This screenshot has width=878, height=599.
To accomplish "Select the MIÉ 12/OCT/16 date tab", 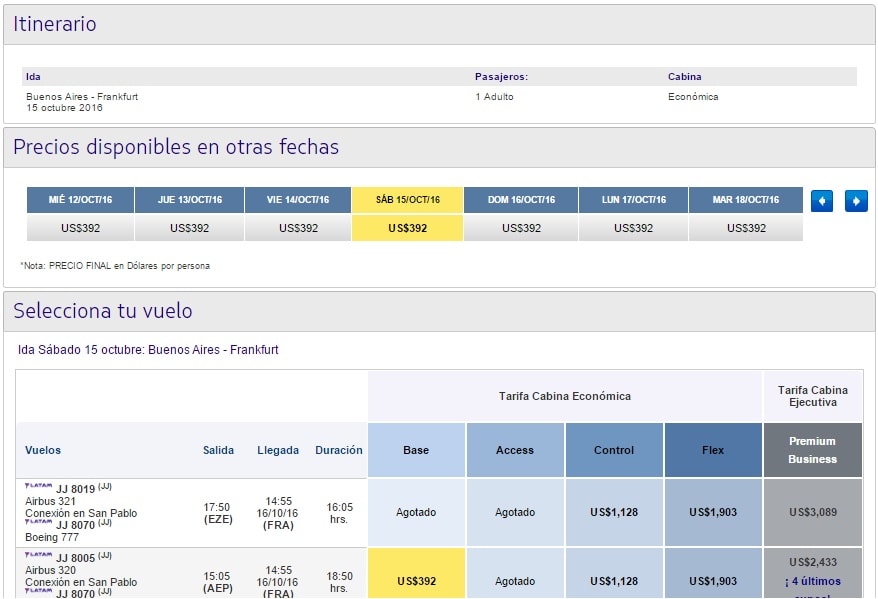I will click(x=81, y=200).
